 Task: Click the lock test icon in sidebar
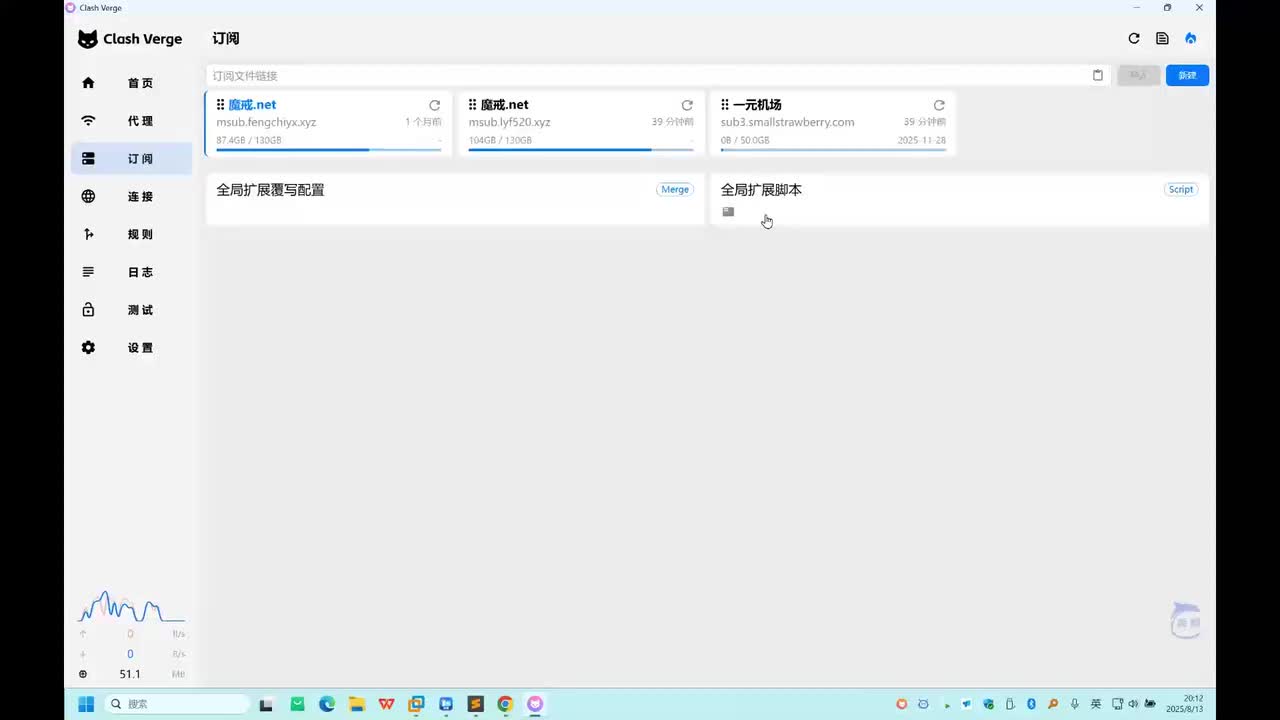88,310
